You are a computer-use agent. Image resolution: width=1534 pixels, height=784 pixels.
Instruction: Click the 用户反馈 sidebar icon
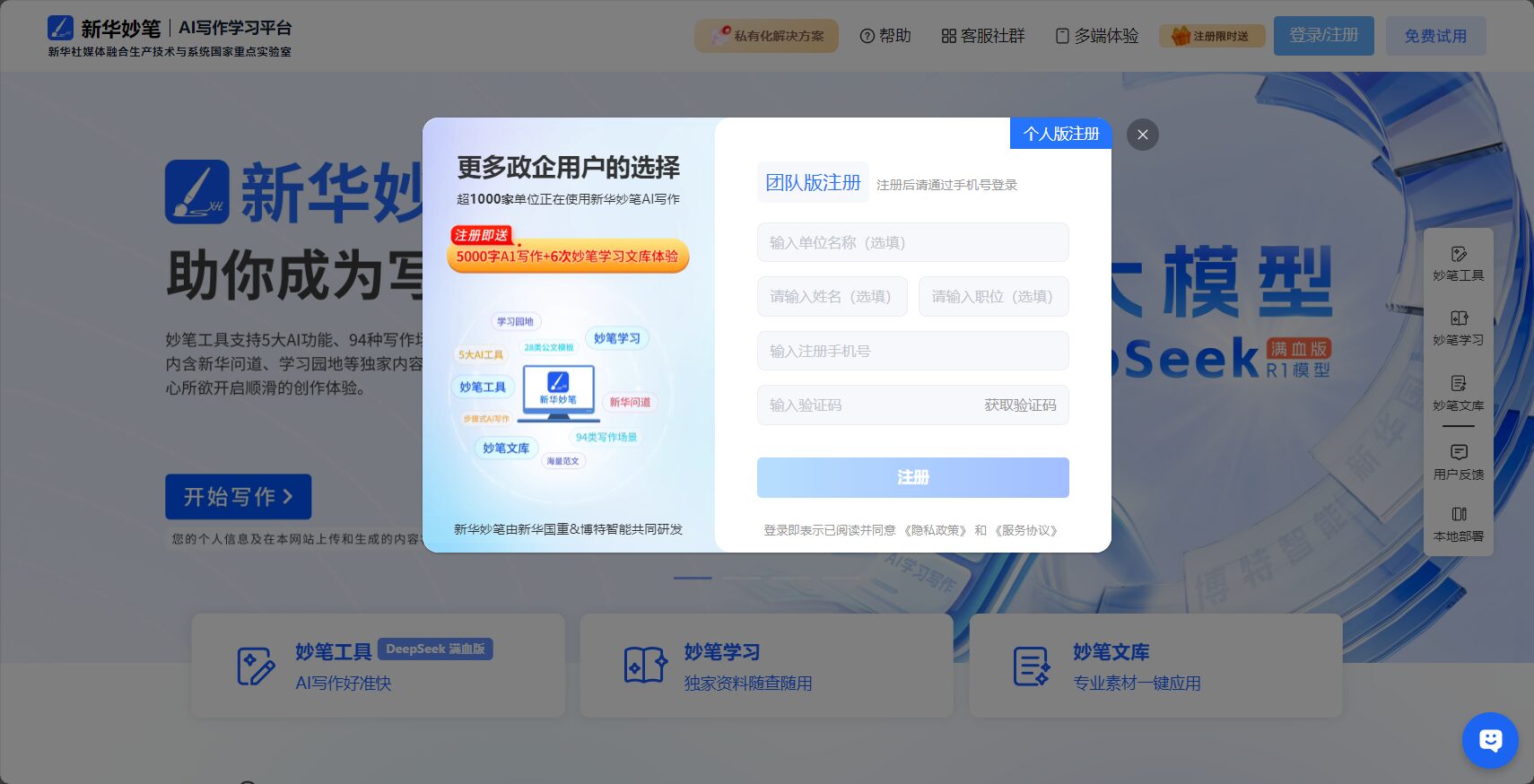click(1458, 462)
